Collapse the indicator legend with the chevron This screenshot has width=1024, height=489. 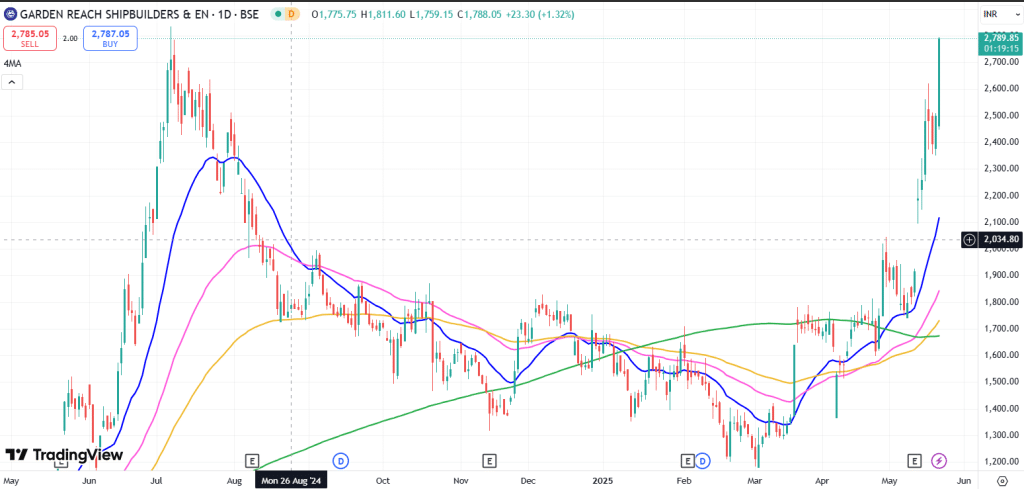click(12, 82)
